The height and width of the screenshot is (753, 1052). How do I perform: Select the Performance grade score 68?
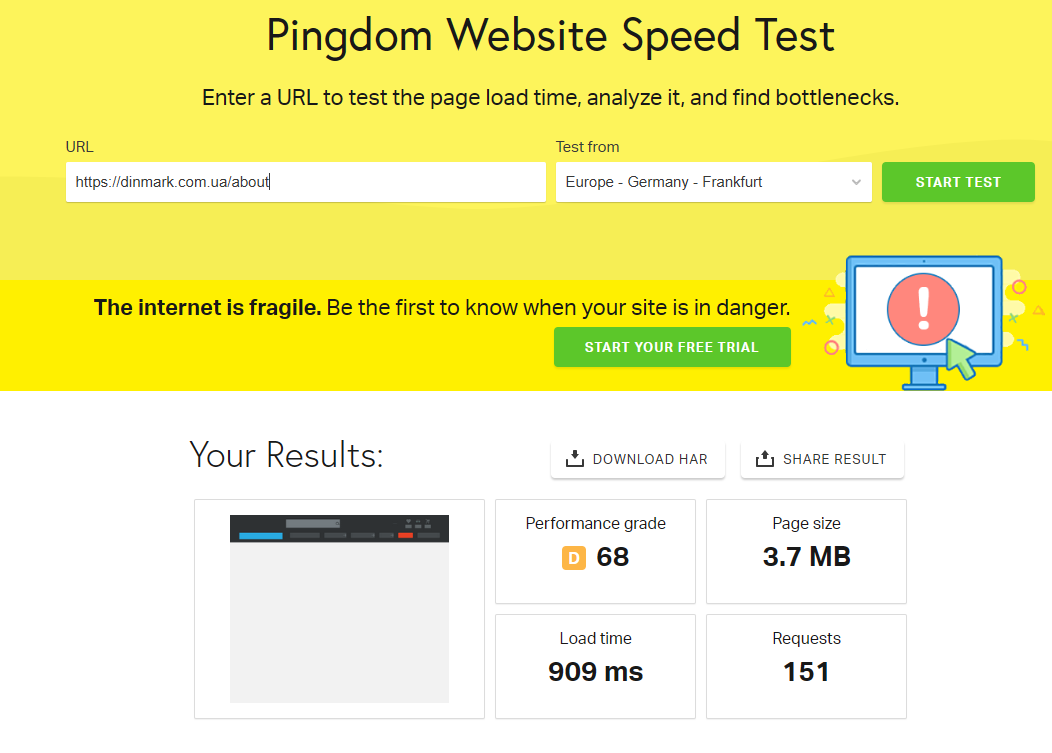point(613,557)
